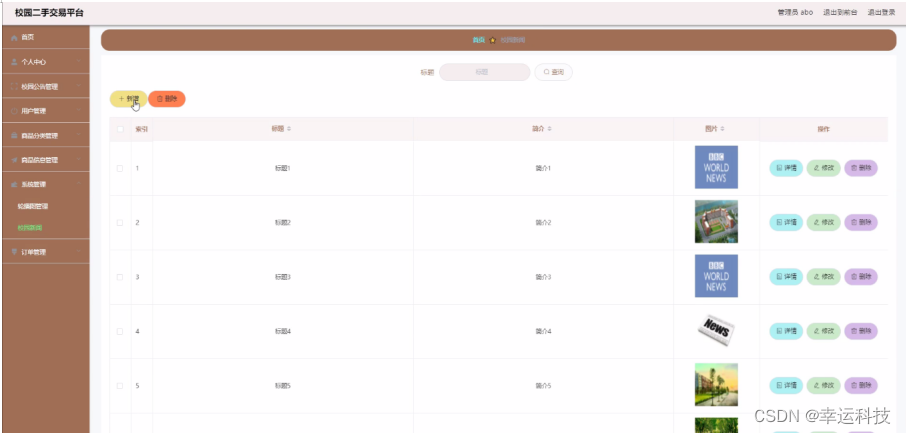Click 详情 for row 1
Image resolution: width=906 pixels, height=434 pixels.
[x=786, y=168]
